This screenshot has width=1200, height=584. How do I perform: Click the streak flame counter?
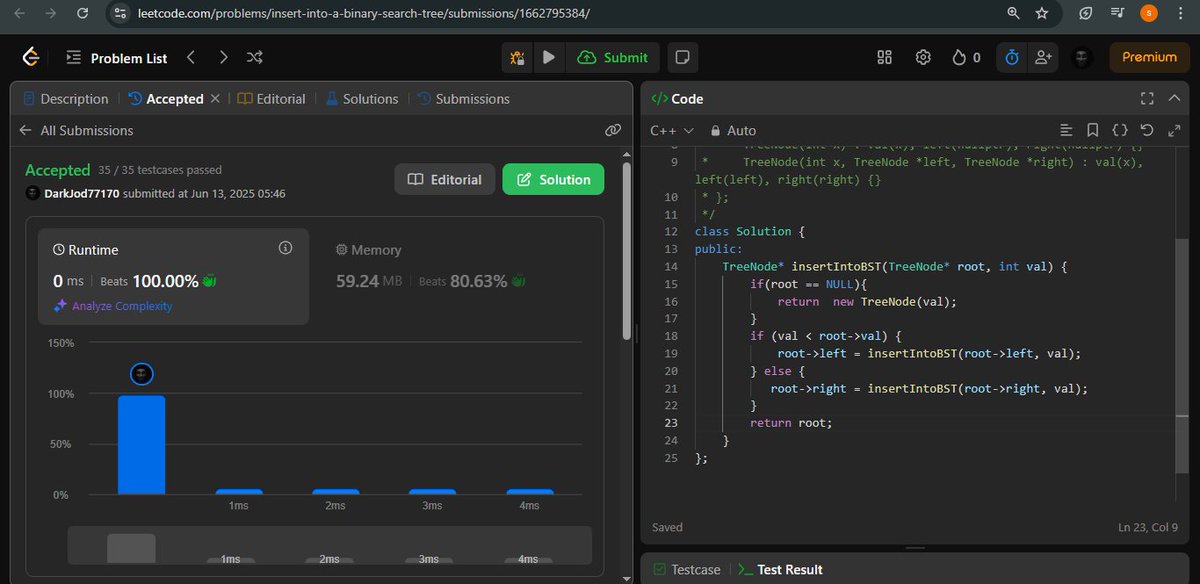(966, 58)
